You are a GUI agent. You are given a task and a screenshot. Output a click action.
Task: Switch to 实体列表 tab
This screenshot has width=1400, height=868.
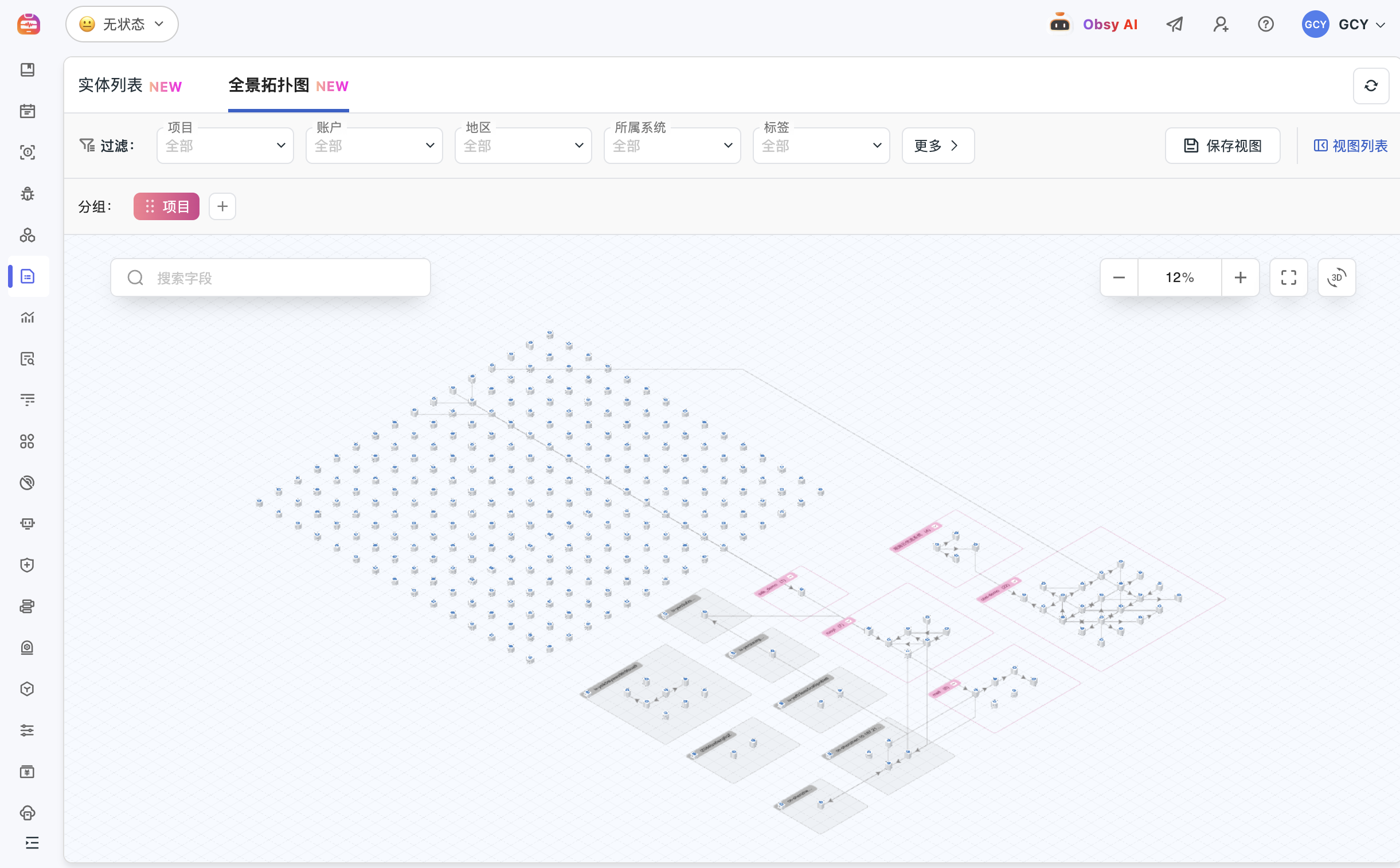(x=130, y=85)
